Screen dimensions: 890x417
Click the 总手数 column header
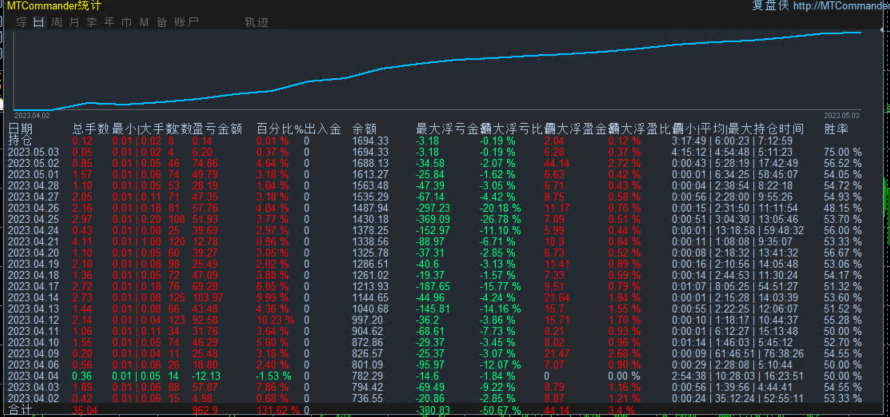[91, 129]
